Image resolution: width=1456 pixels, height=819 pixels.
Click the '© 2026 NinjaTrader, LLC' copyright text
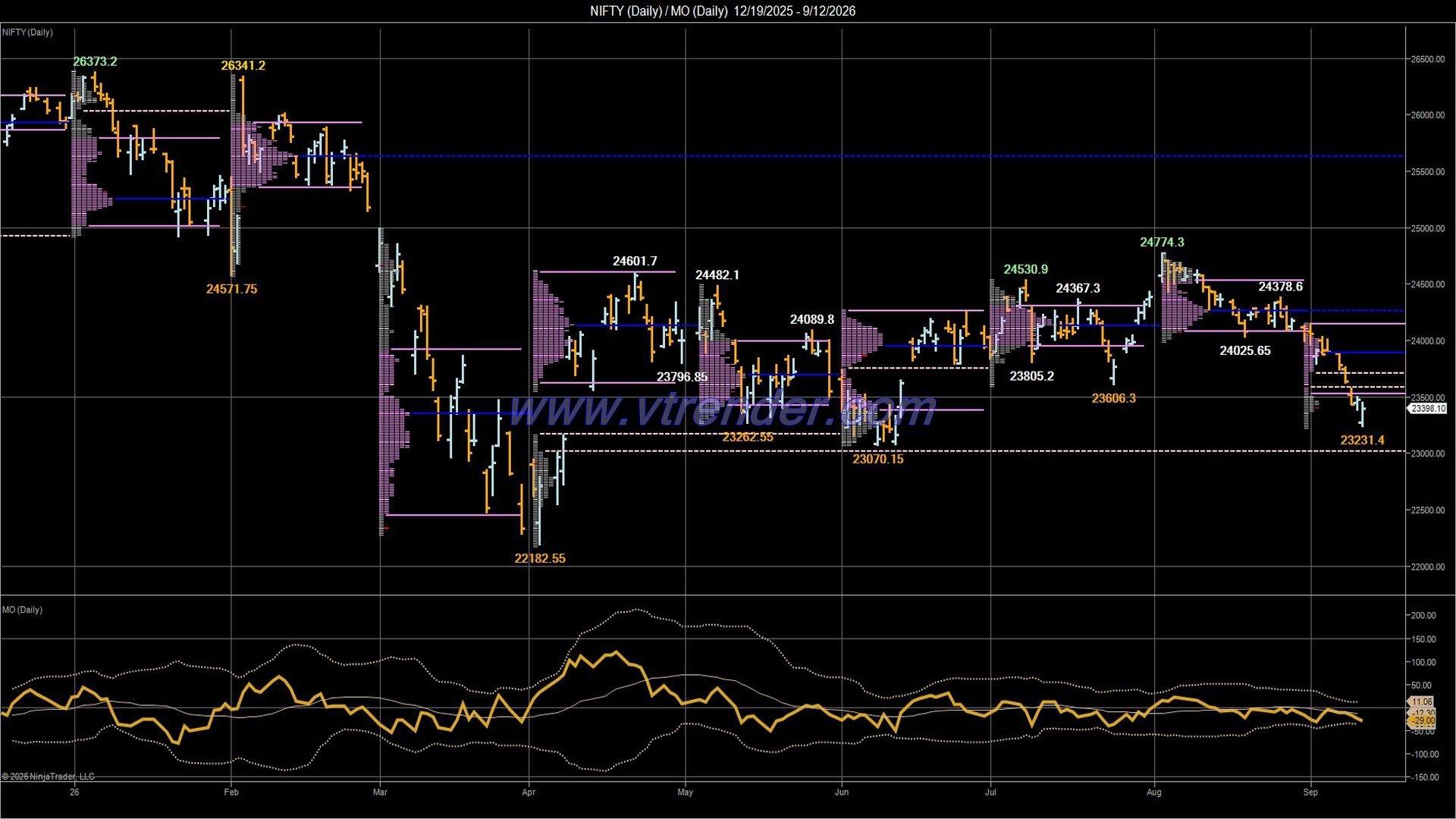[49, 777]
